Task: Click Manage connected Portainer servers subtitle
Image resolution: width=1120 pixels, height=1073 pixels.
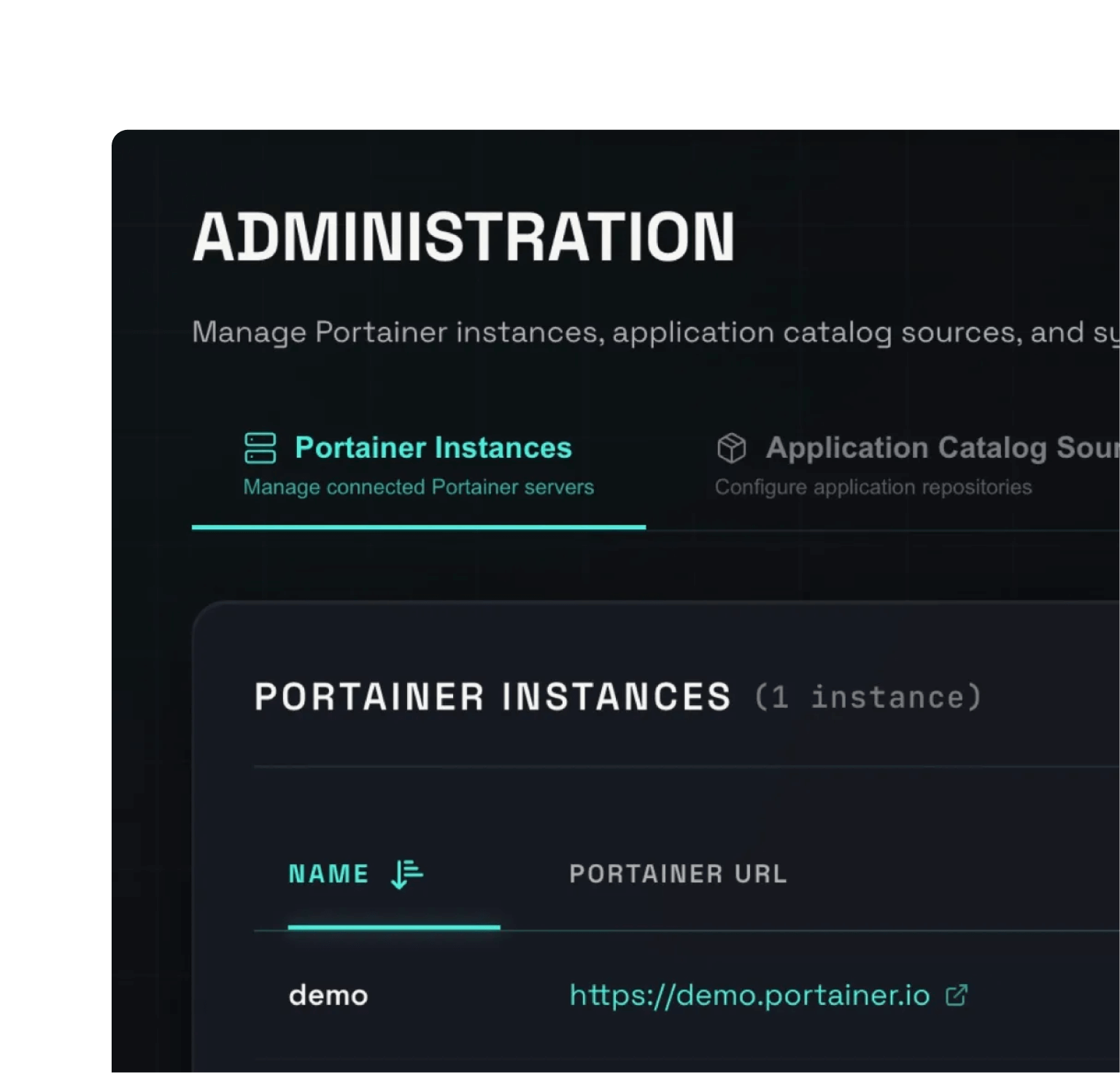Action: [419, 487]
